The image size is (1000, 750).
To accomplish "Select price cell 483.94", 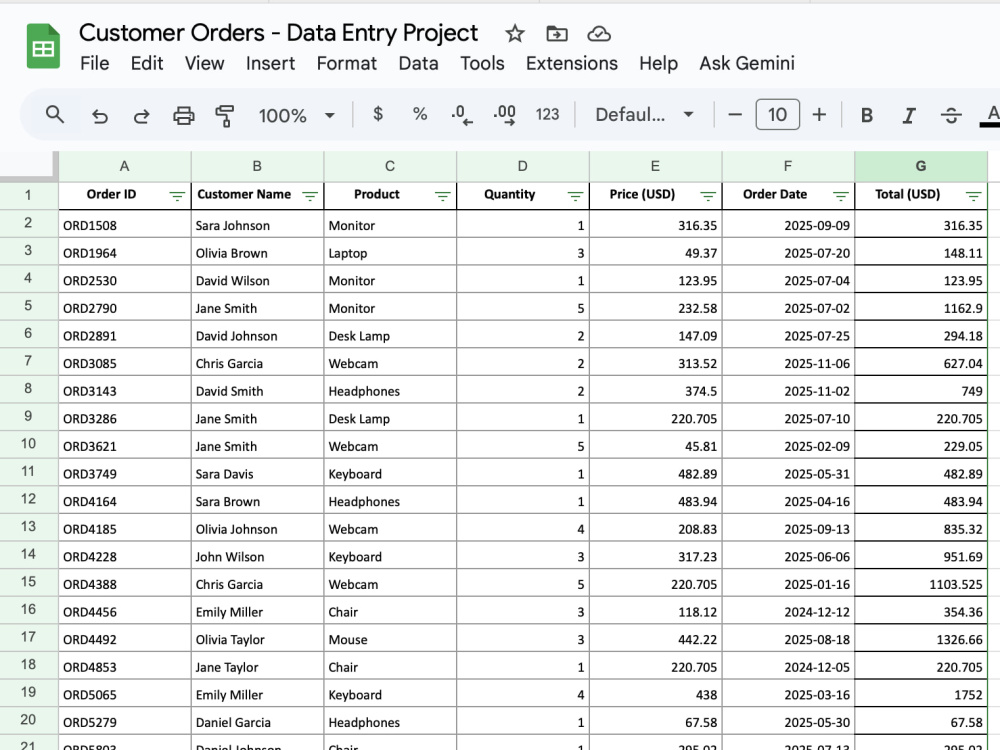I will (x=655, y=501).
